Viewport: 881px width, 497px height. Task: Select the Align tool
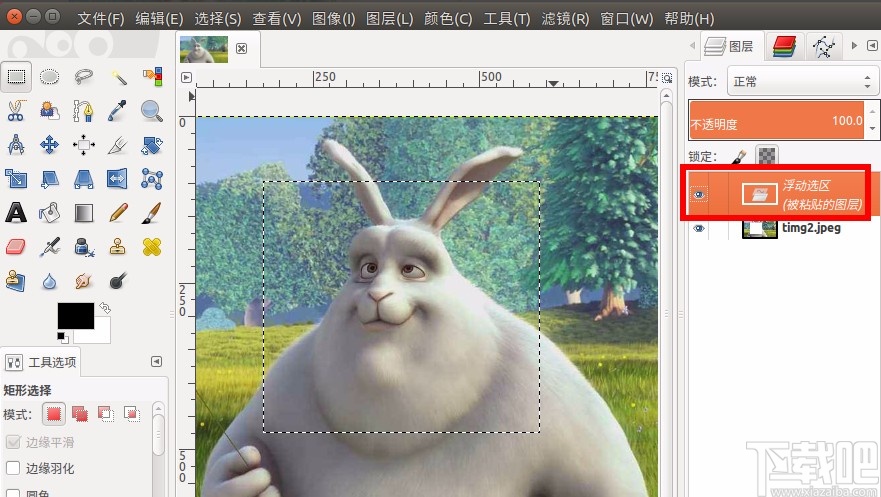coord(84,145)
